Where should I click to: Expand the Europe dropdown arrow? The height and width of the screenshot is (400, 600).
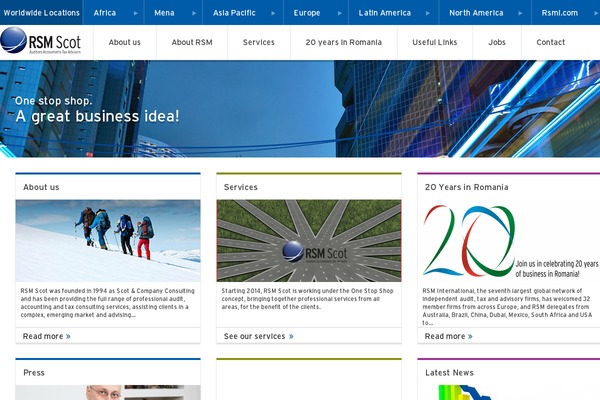point(339,13)
